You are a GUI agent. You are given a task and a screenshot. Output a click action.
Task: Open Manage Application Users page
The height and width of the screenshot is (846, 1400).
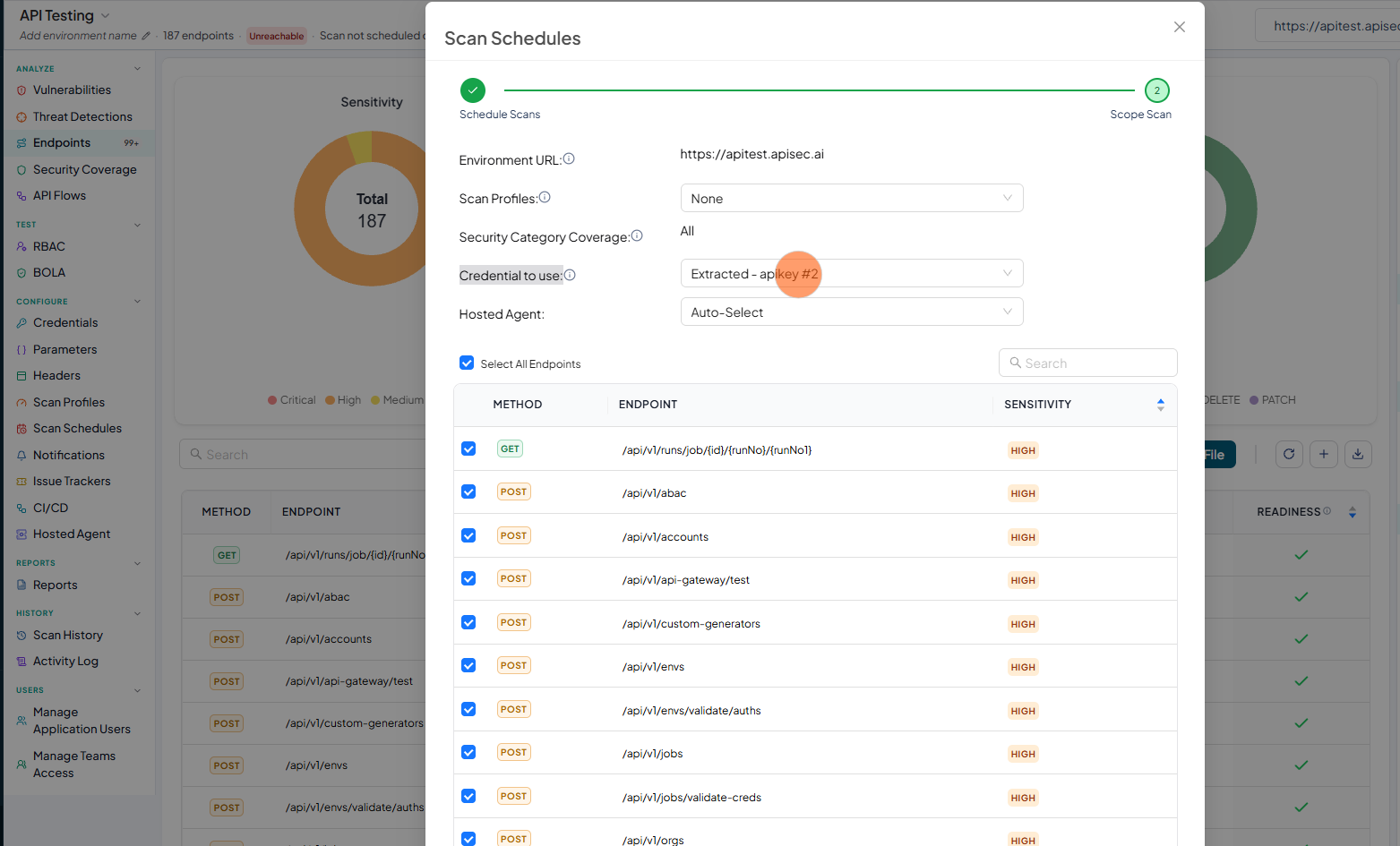point(82,721)
